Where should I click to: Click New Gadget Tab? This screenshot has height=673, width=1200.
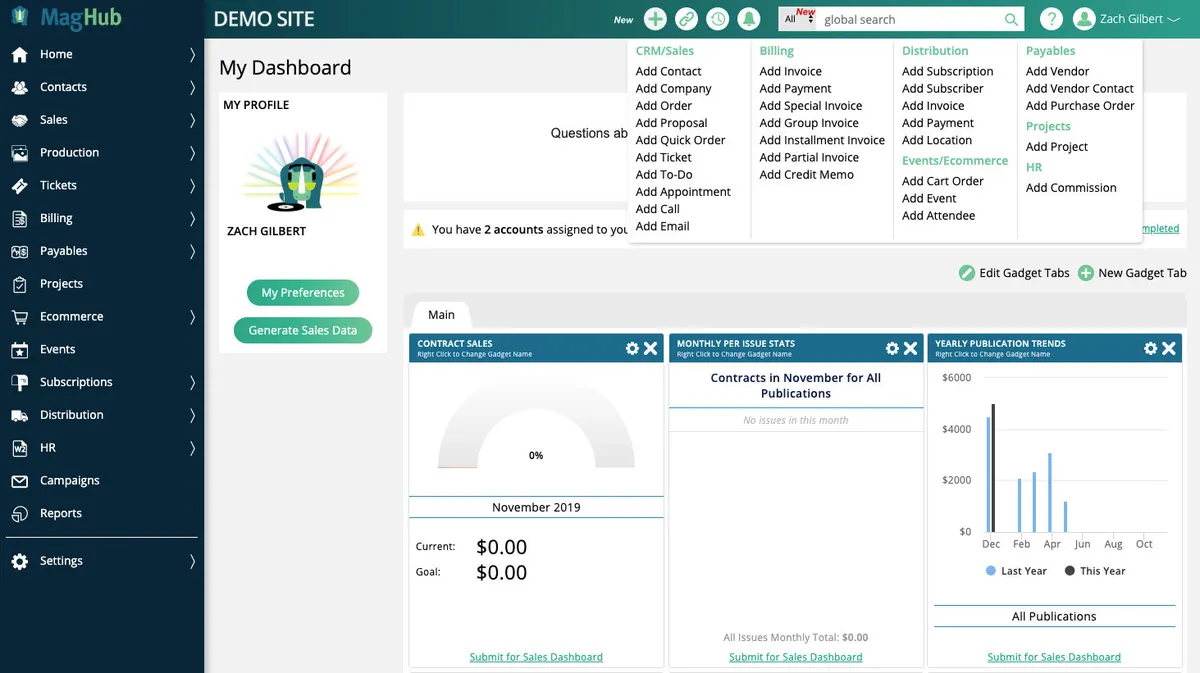click(x=1132, y=273)
